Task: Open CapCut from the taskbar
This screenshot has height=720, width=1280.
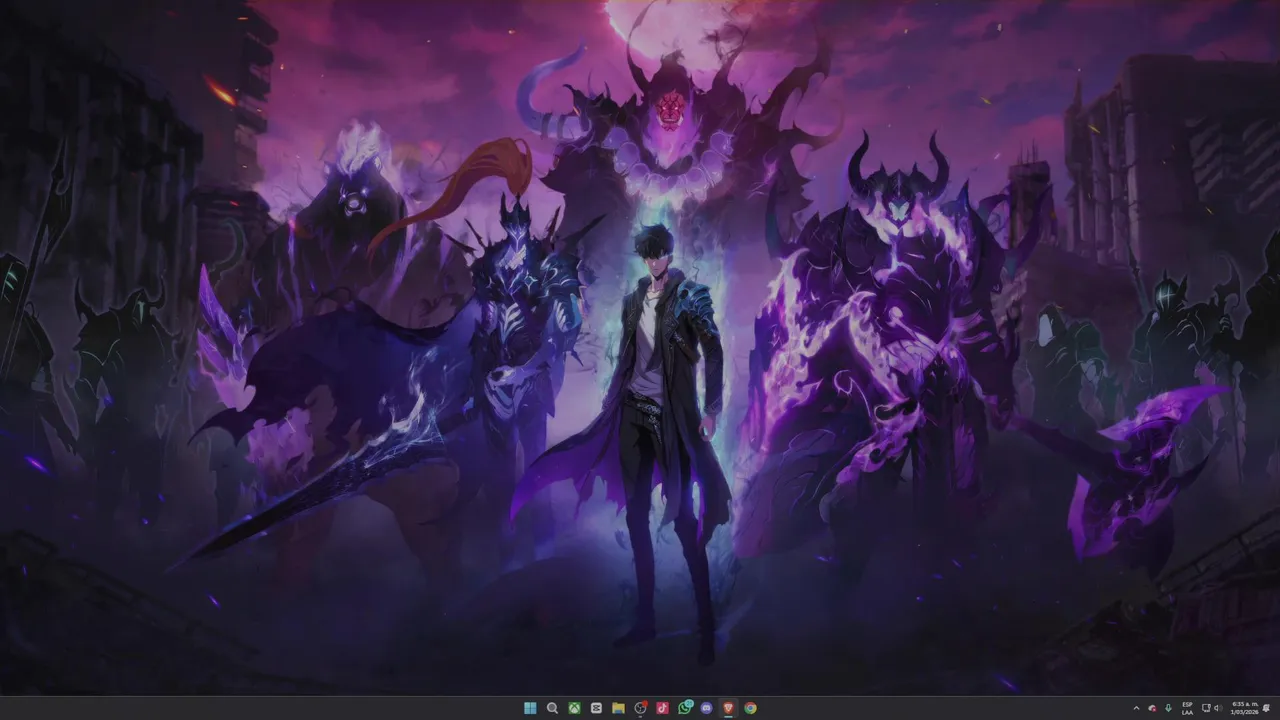Action: (596, 708)
